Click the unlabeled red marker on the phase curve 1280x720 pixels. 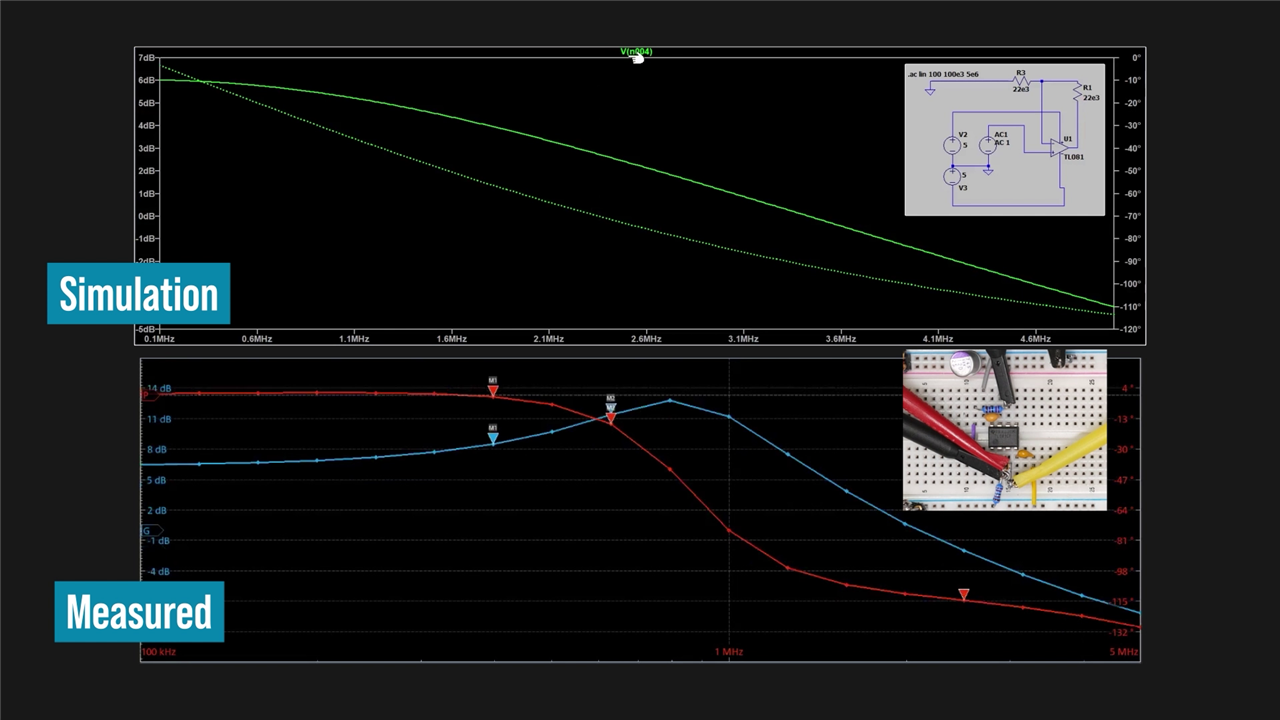[964, 595]
